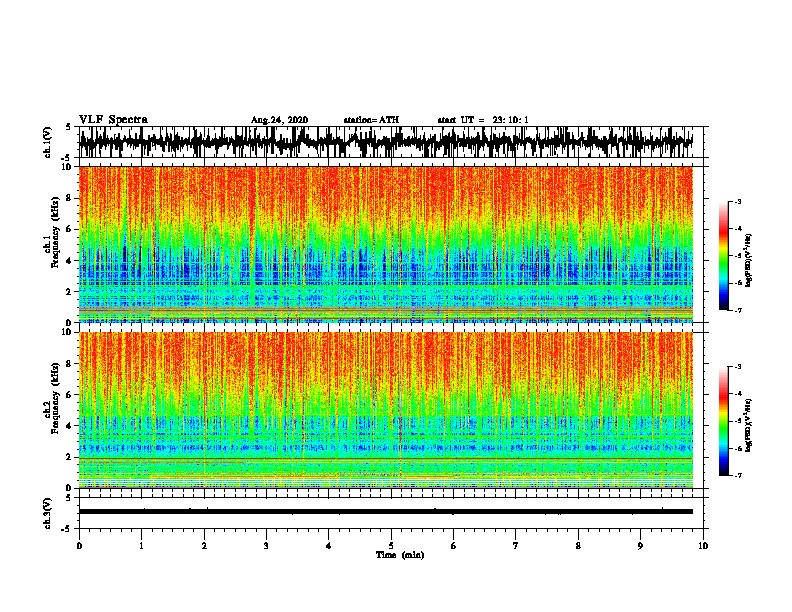792x612 pixels.
Task: Select the "-7" label on ch.2 color bar
Action: (x=738, y=475)
